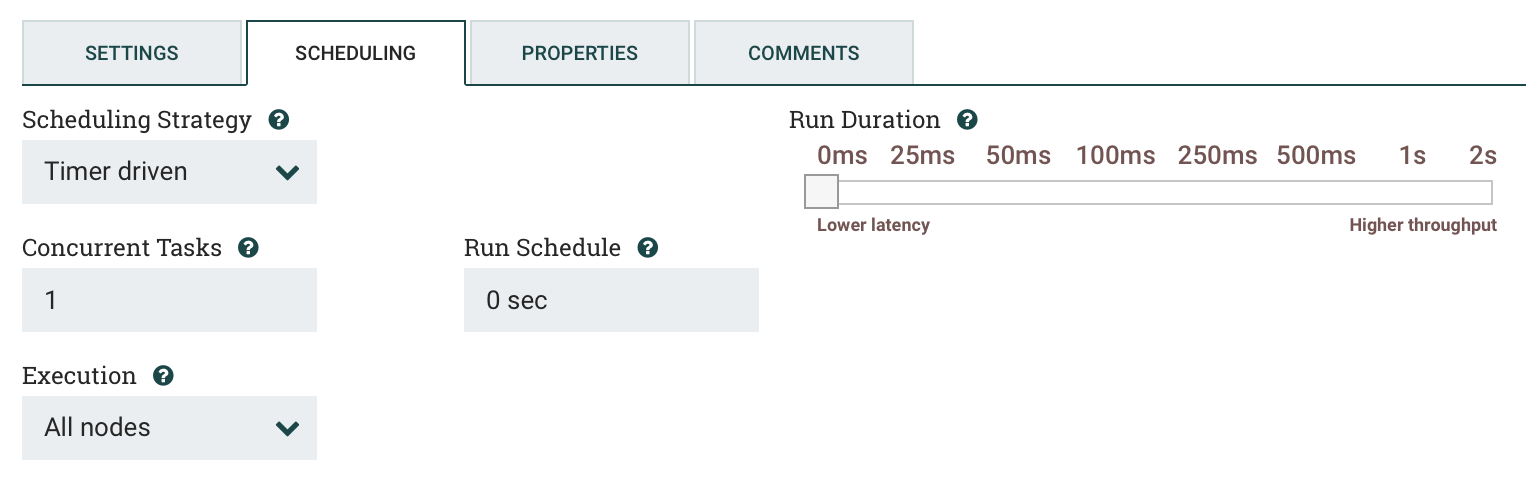The width and height of the screenshot is (1536, 480).
Task: Set run duration to 100ms label
Action: [1116, 156]
